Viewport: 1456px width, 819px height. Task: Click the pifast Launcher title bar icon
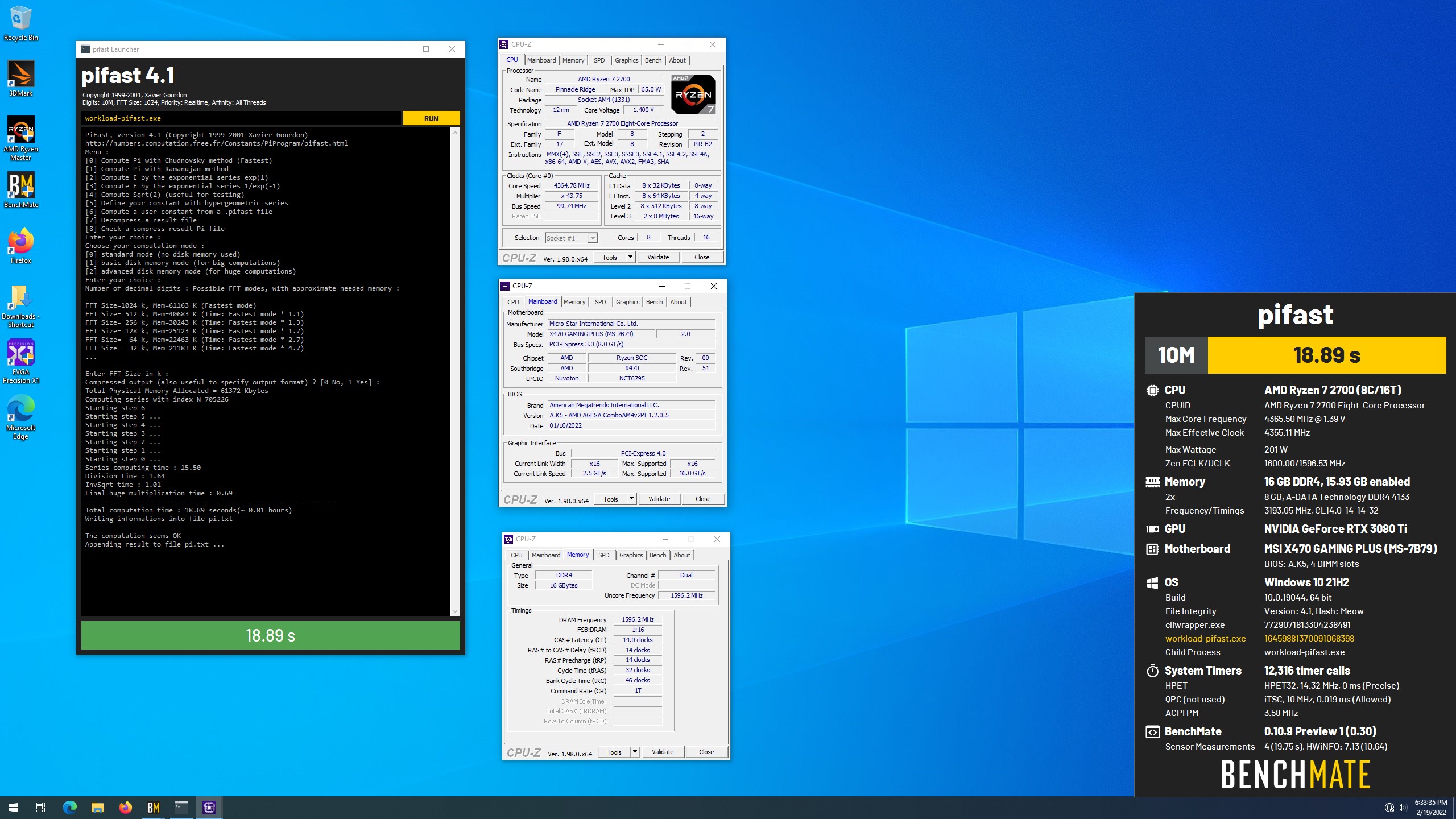85,49
